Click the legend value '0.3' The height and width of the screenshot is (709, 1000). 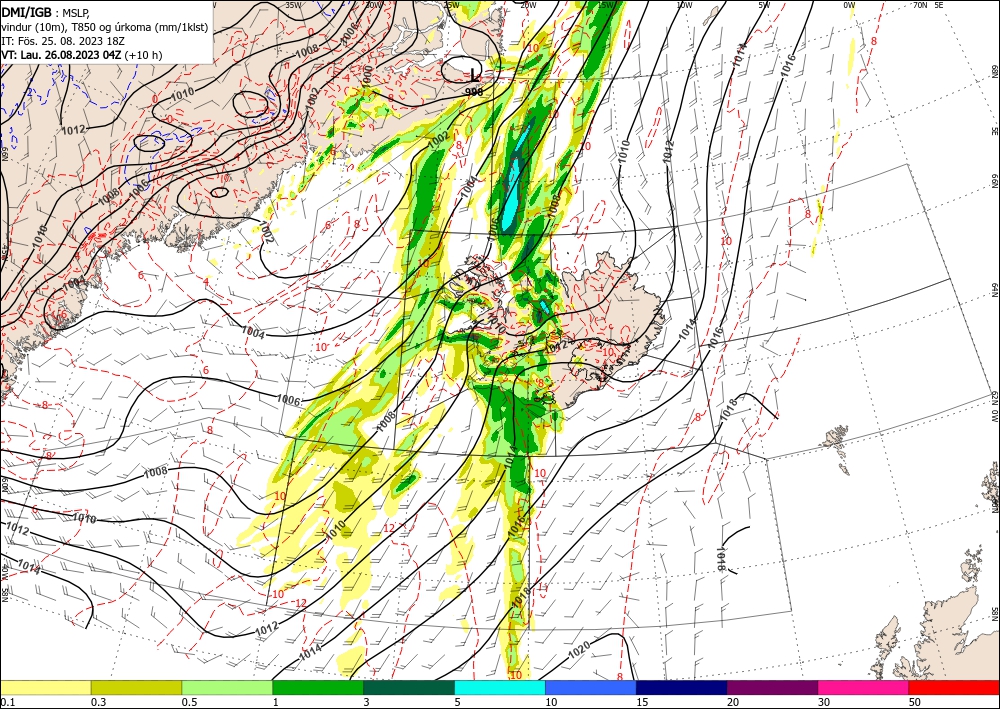pos(98,702)
